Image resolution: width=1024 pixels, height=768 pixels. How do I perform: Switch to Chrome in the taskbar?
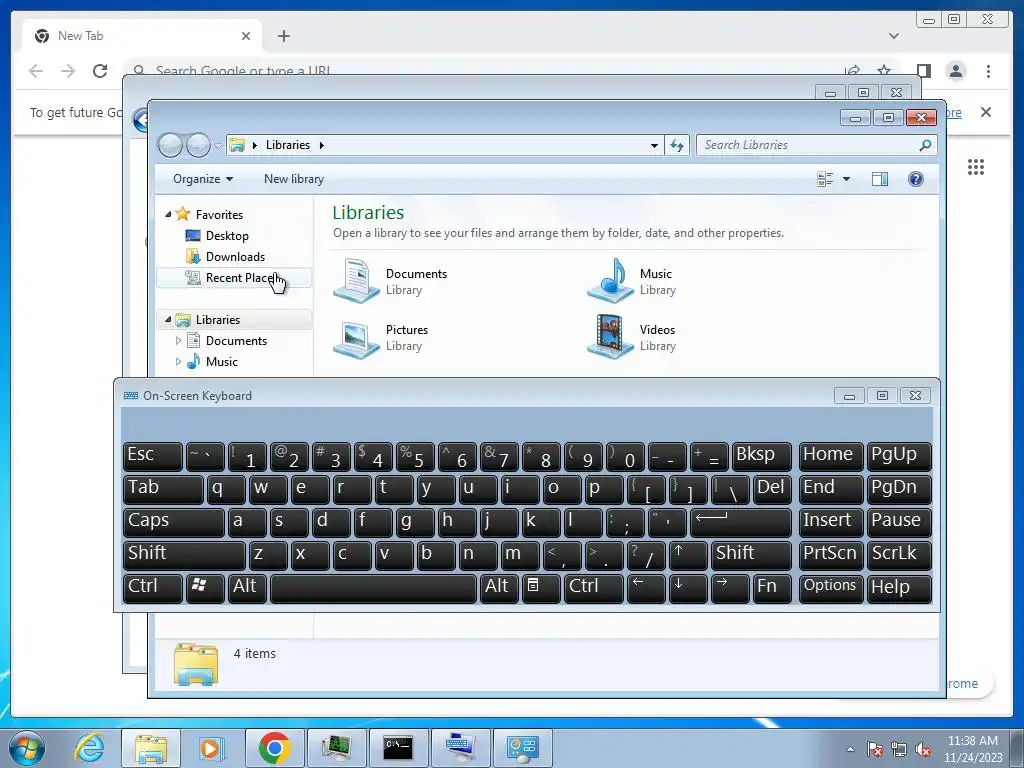pyautogui.click(x=274, y=748)
